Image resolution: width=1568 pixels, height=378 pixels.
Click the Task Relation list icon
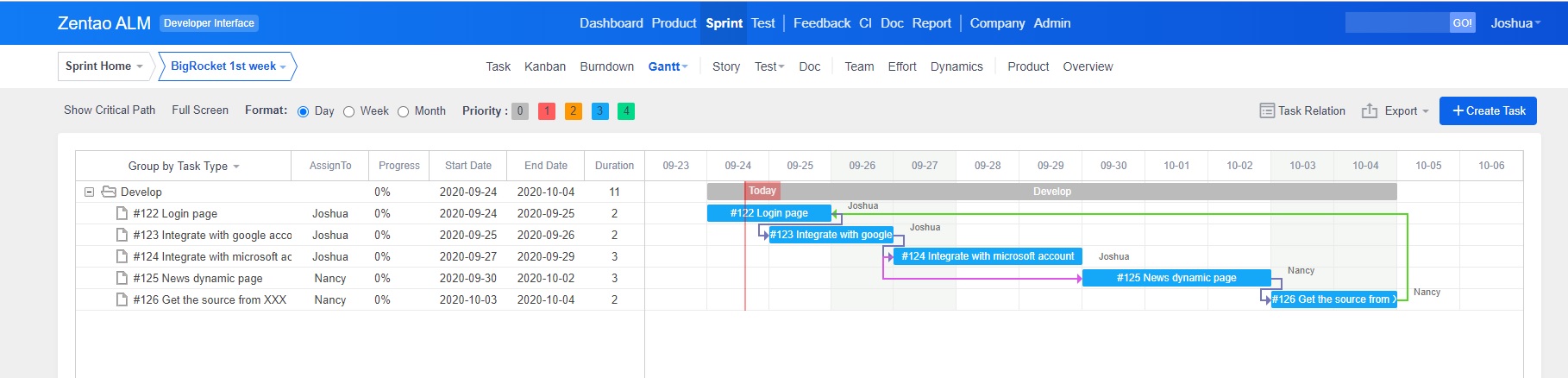pyautogui.click(x=1267, y=110)
